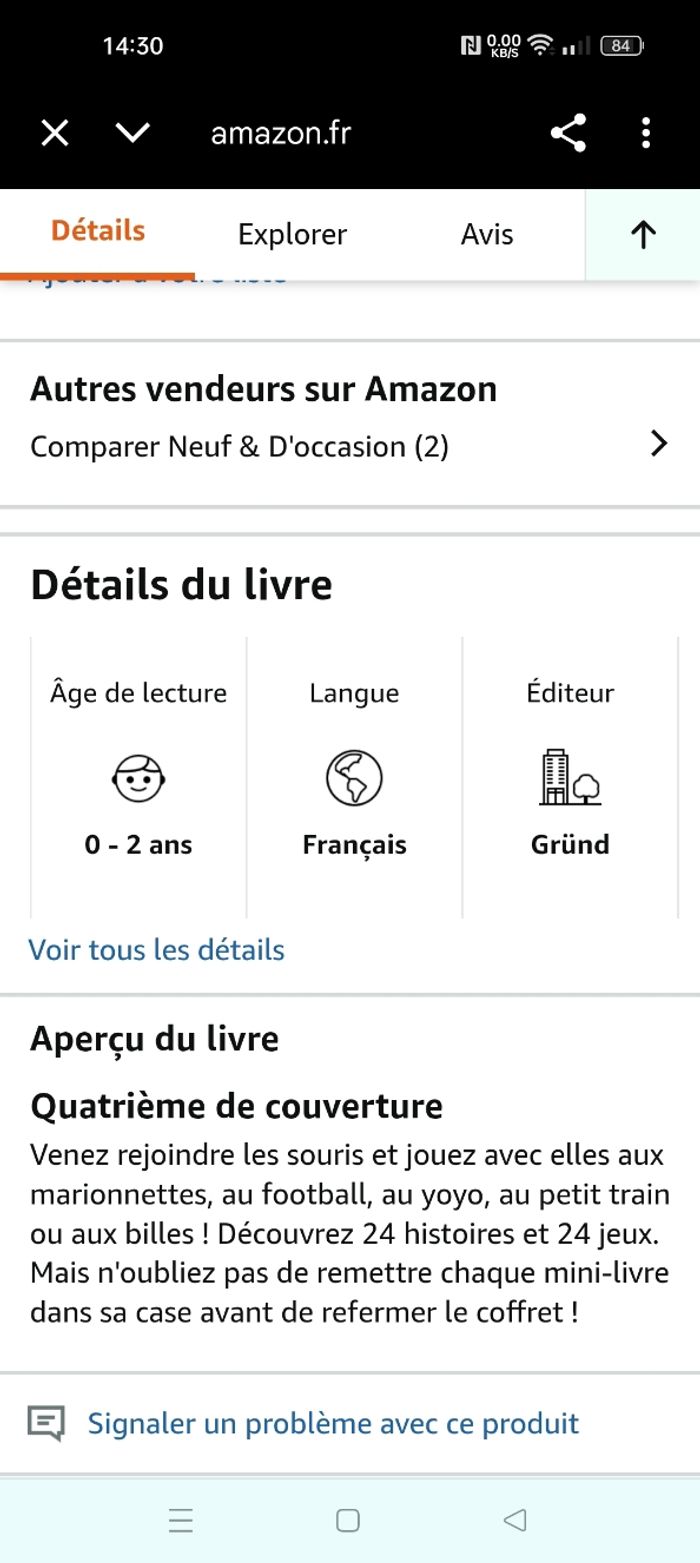700x1563 pixels.
Task: Open the Voir tous les détails link
Action: 157,950
